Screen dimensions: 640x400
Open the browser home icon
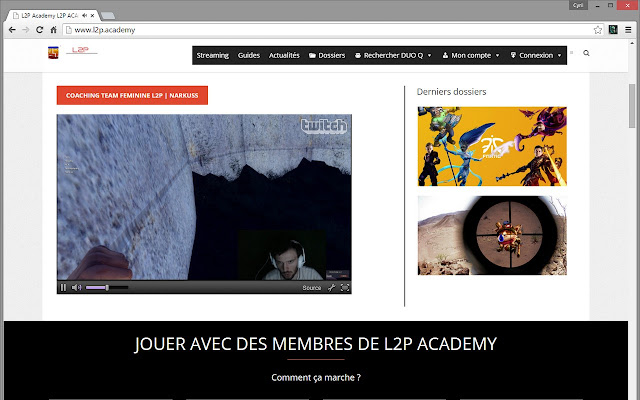[x=53, y=30]
